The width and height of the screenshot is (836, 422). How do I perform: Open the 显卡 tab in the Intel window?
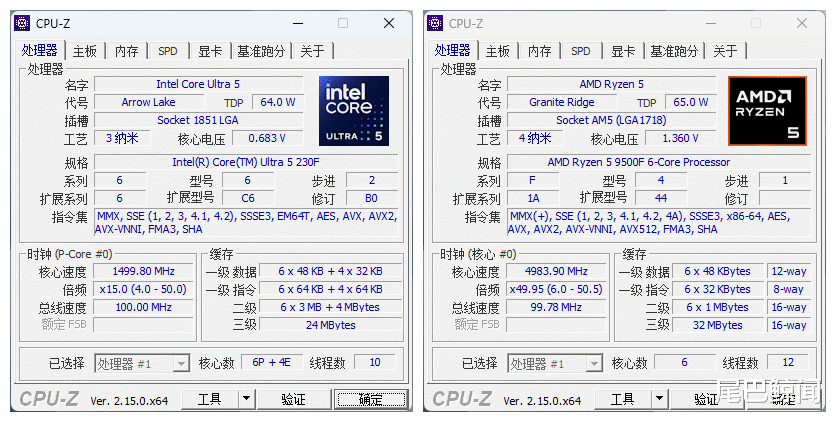(x=210, y=51)
